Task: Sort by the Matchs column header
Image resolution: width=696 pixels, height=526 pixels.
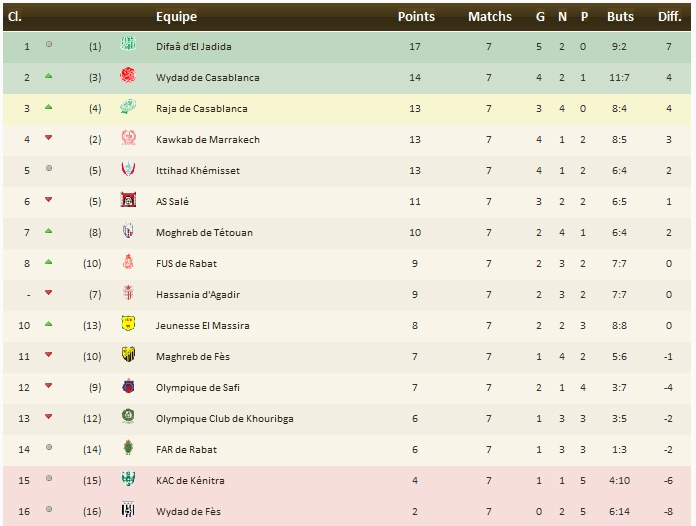Action: click(489, 16)
